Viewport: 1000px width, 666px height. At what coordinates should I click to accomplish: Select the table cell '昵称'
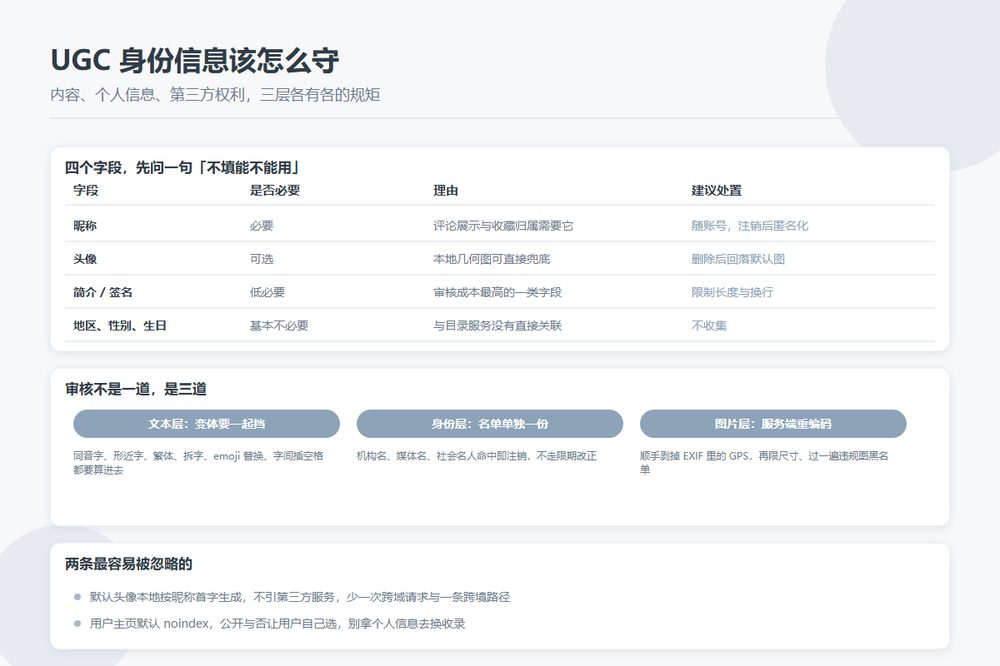(85, 226)
